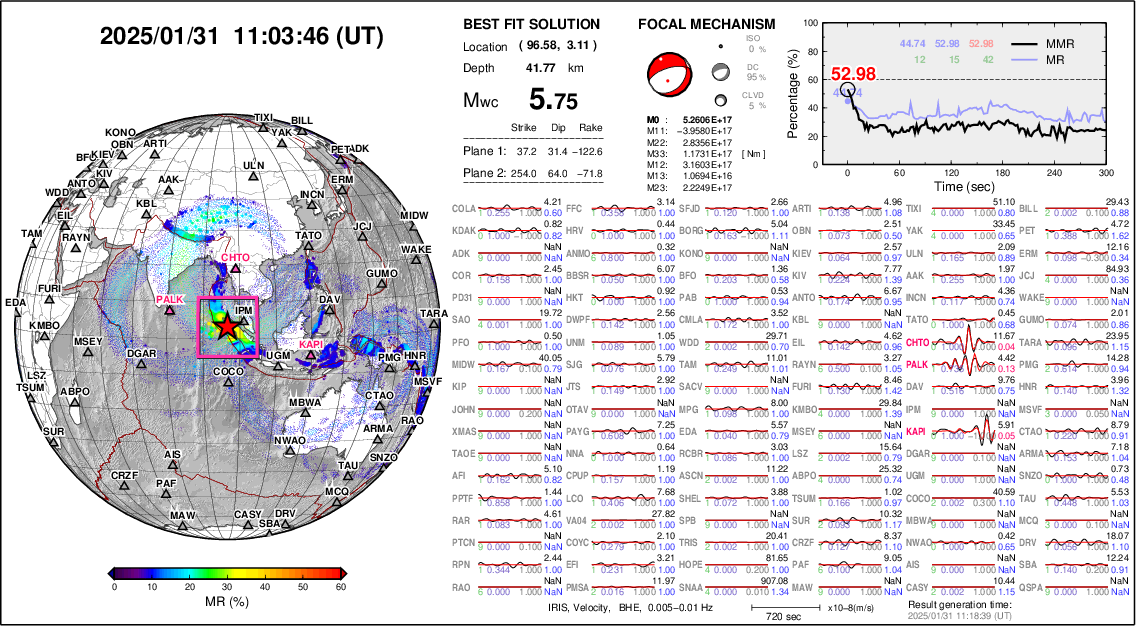Click the large red 52.98 peak label

pos(854,73)
